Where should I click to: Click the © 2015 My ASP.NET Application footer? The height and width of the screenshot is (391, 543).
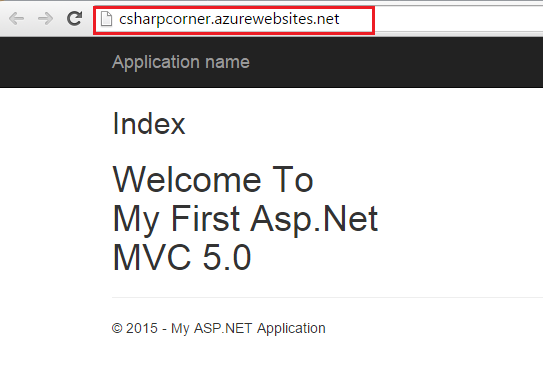(219, 328)
